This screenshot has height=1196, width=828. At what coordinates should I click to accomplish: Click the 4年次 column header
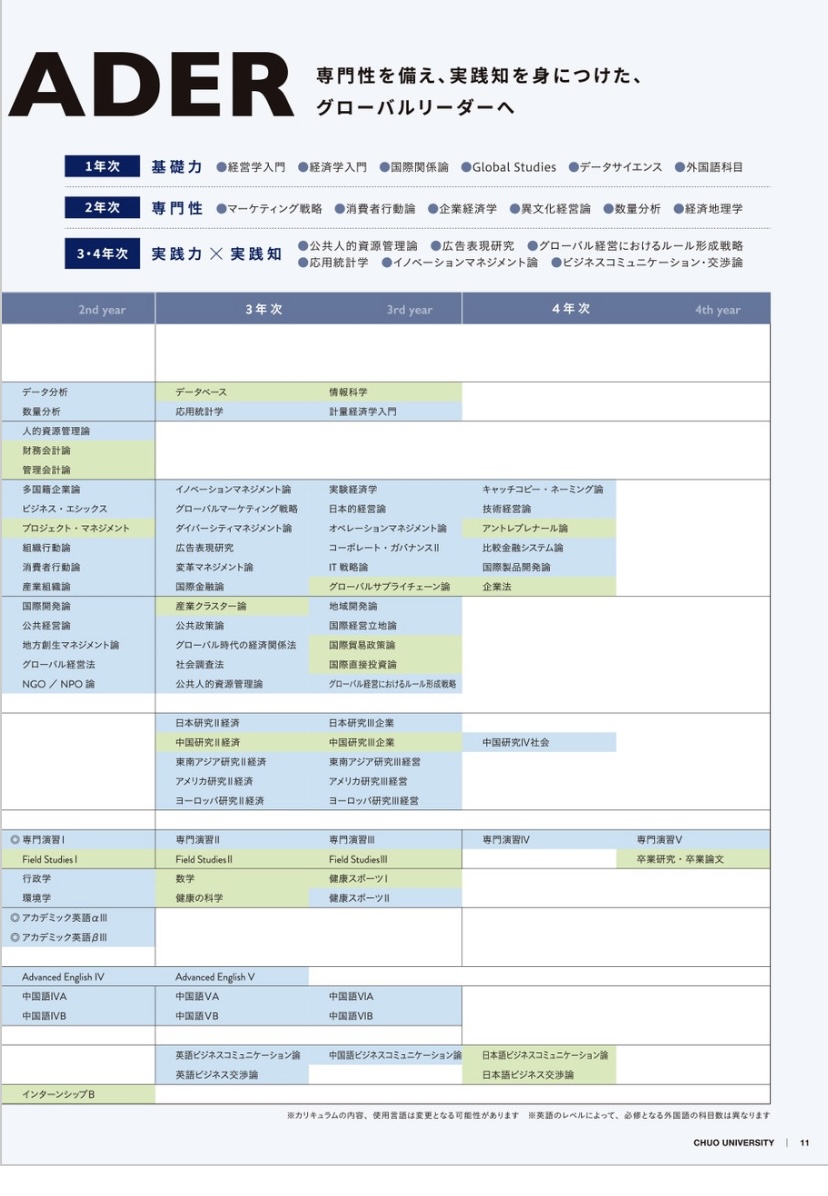click(570, 309)
